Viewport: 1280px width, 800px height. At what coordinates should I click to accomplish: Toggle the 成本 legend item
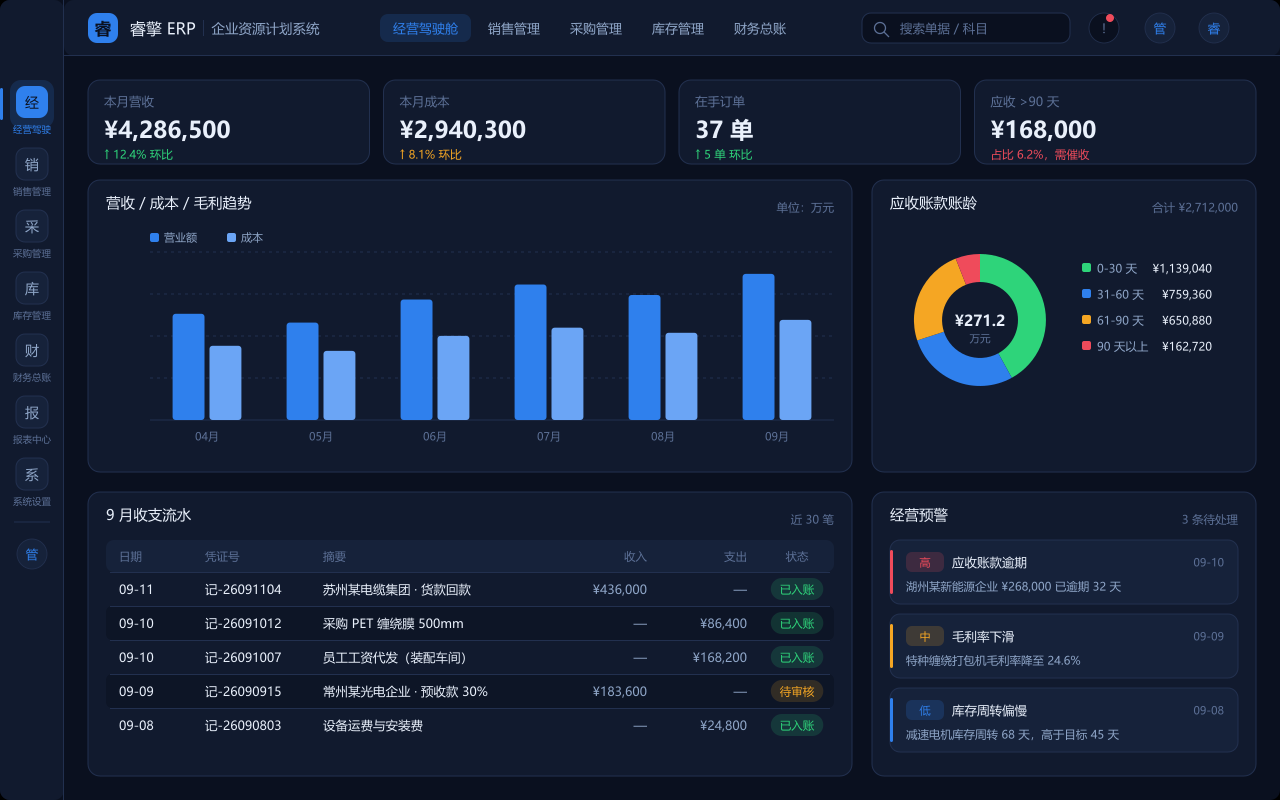pos(245,238)
